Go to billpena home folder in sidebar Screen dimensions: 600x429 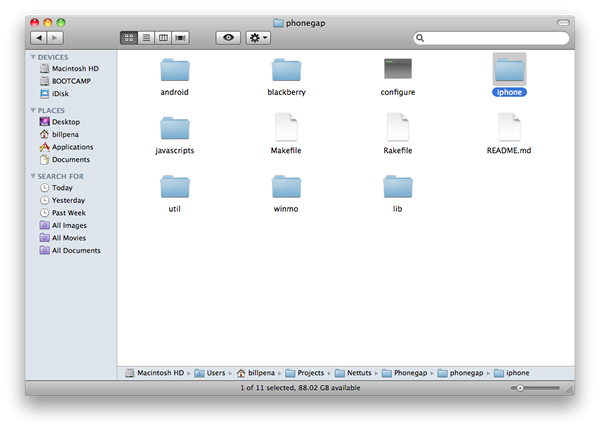click(59, 134)
